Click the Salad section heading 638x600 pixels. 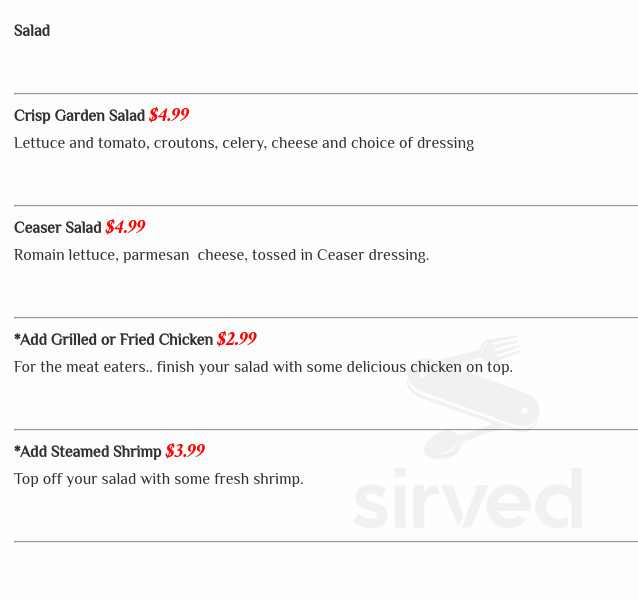32,31
